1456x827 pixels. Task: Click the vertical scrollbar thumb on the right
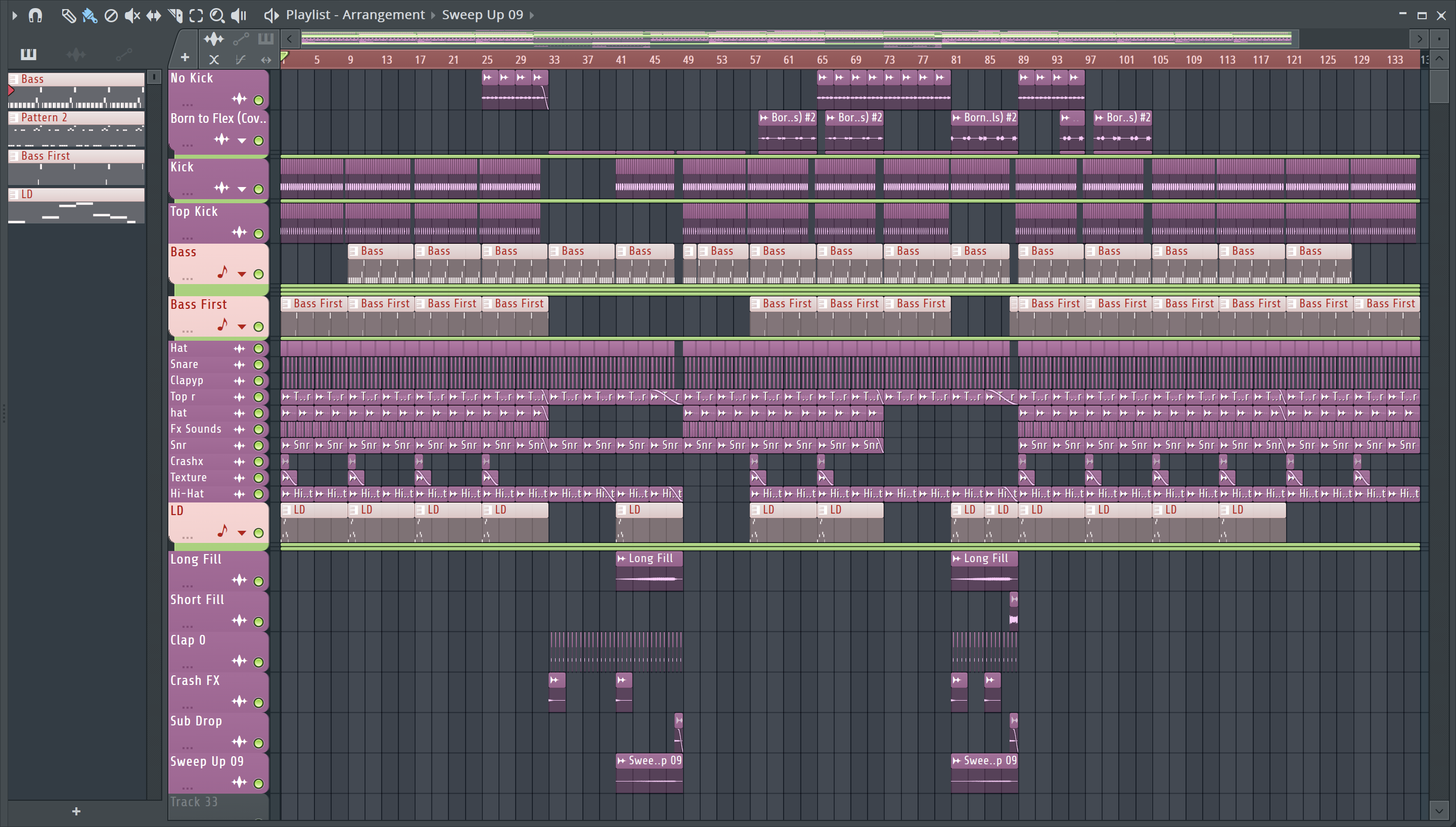coord(1439,86)
